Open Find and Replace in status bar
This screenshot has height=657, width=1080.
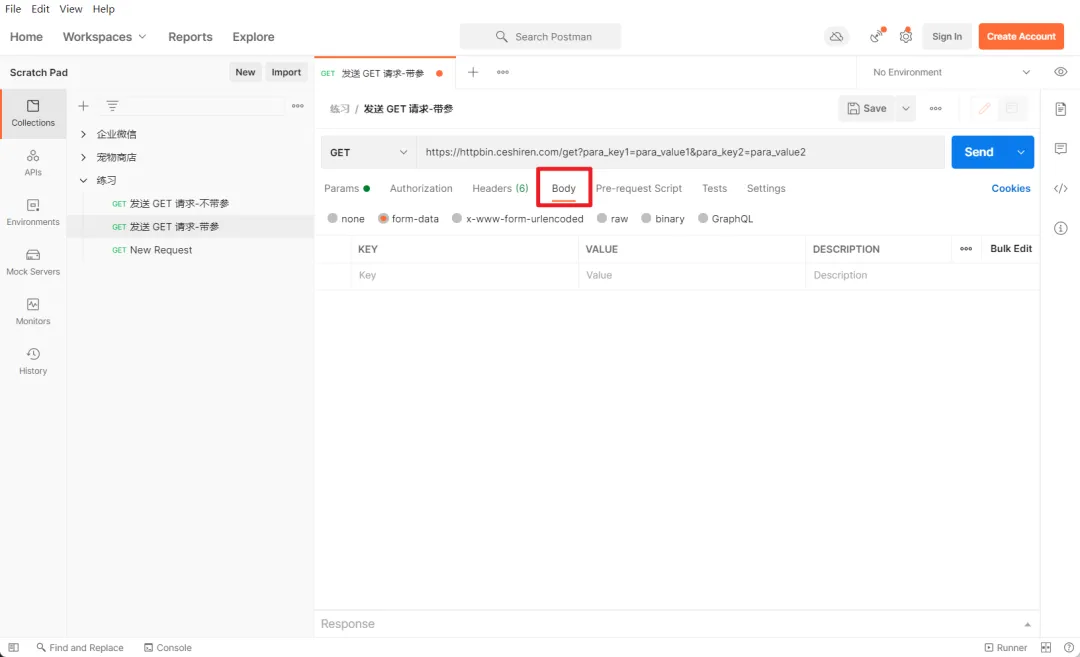point(80,647)
